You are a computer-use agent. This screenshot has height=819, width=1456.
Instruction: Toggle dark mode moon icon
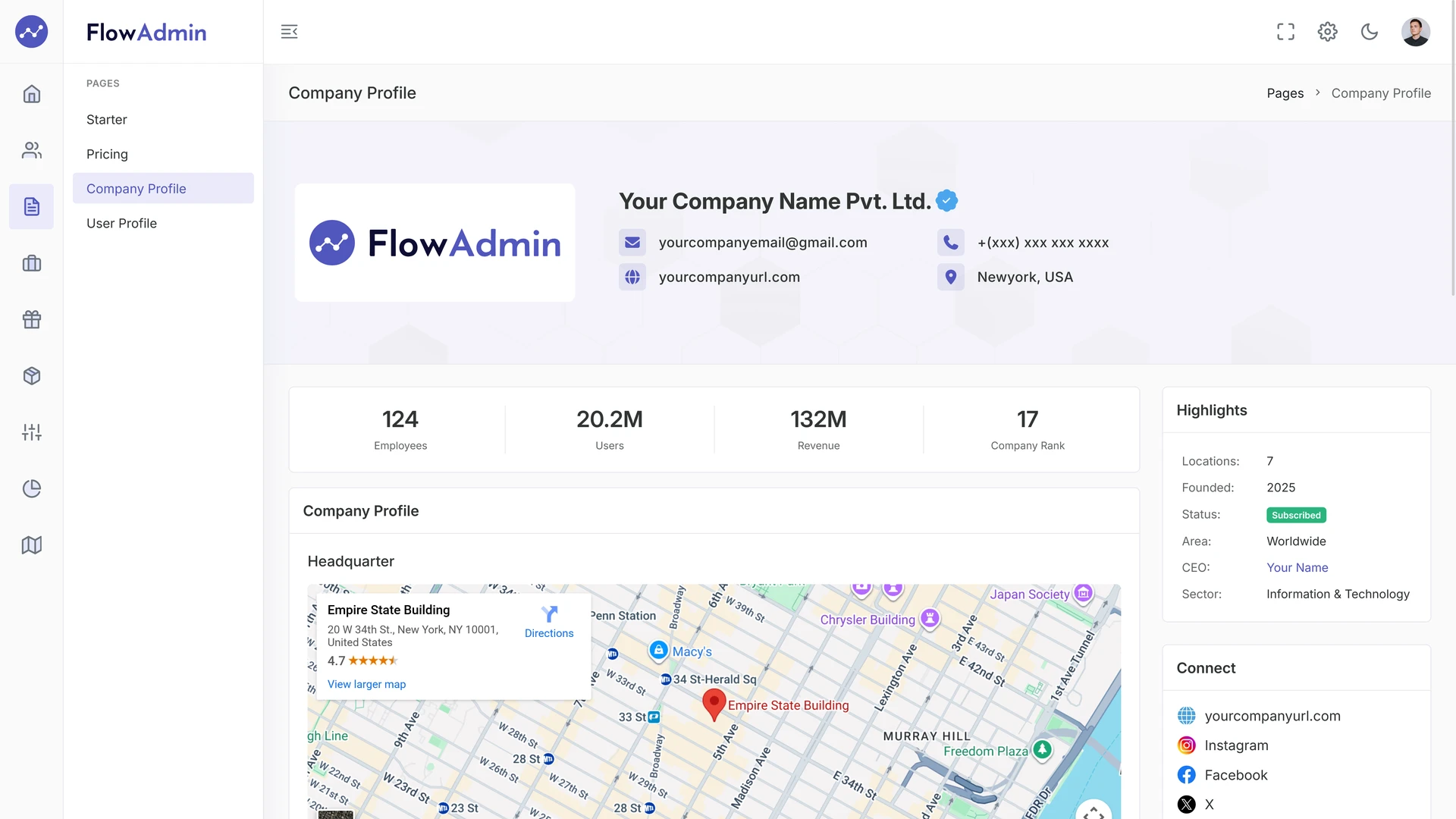point(1369,32)
